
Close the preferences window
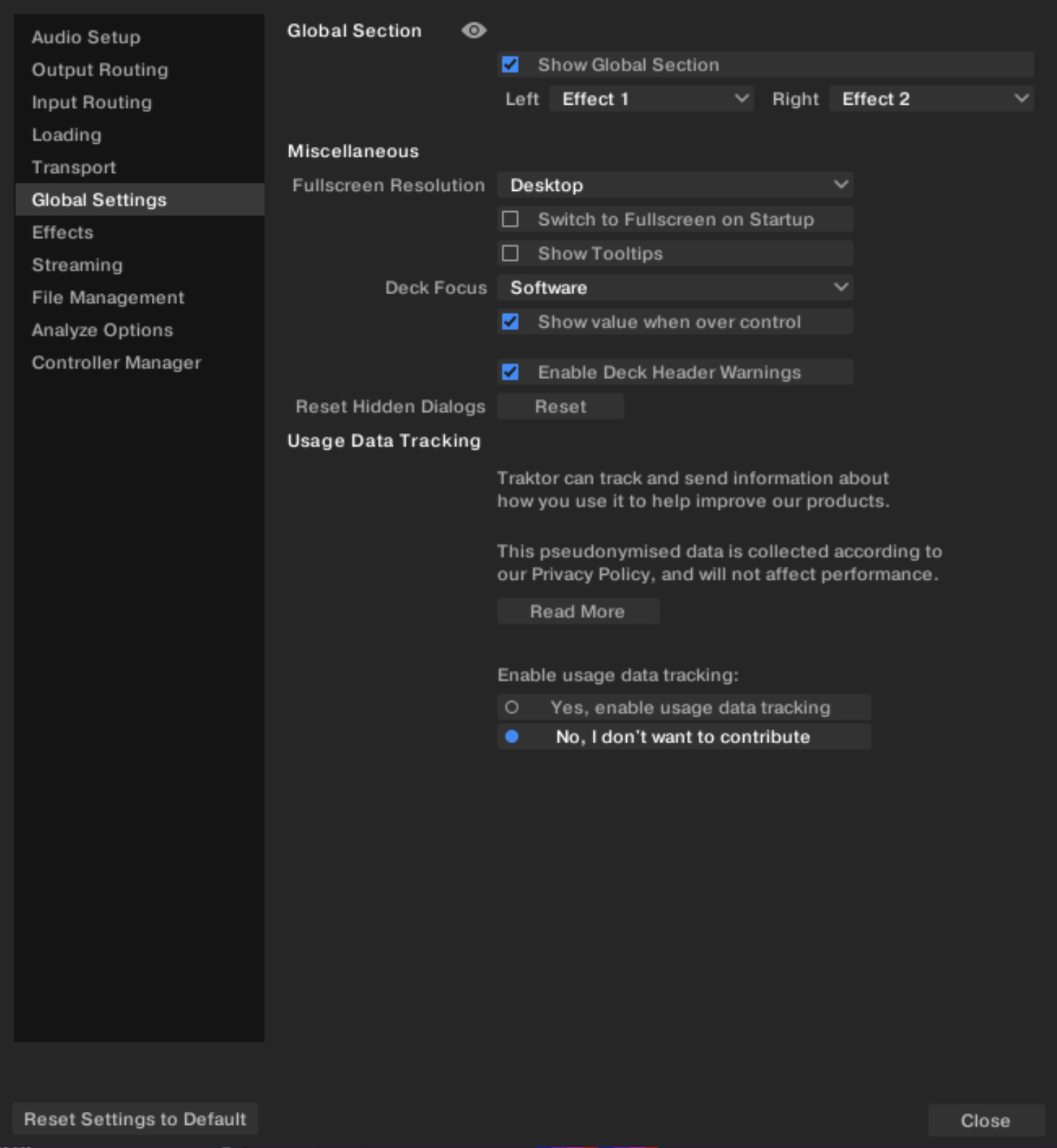(985, 1121)
